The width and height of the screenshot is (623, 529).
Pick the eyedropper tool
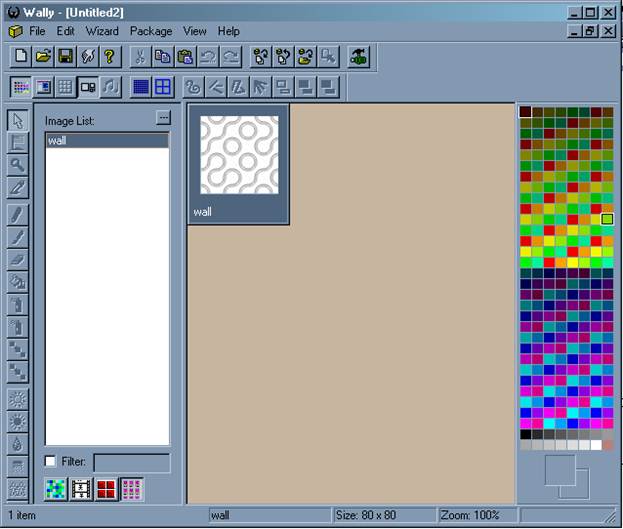click(x=17, y=187)
